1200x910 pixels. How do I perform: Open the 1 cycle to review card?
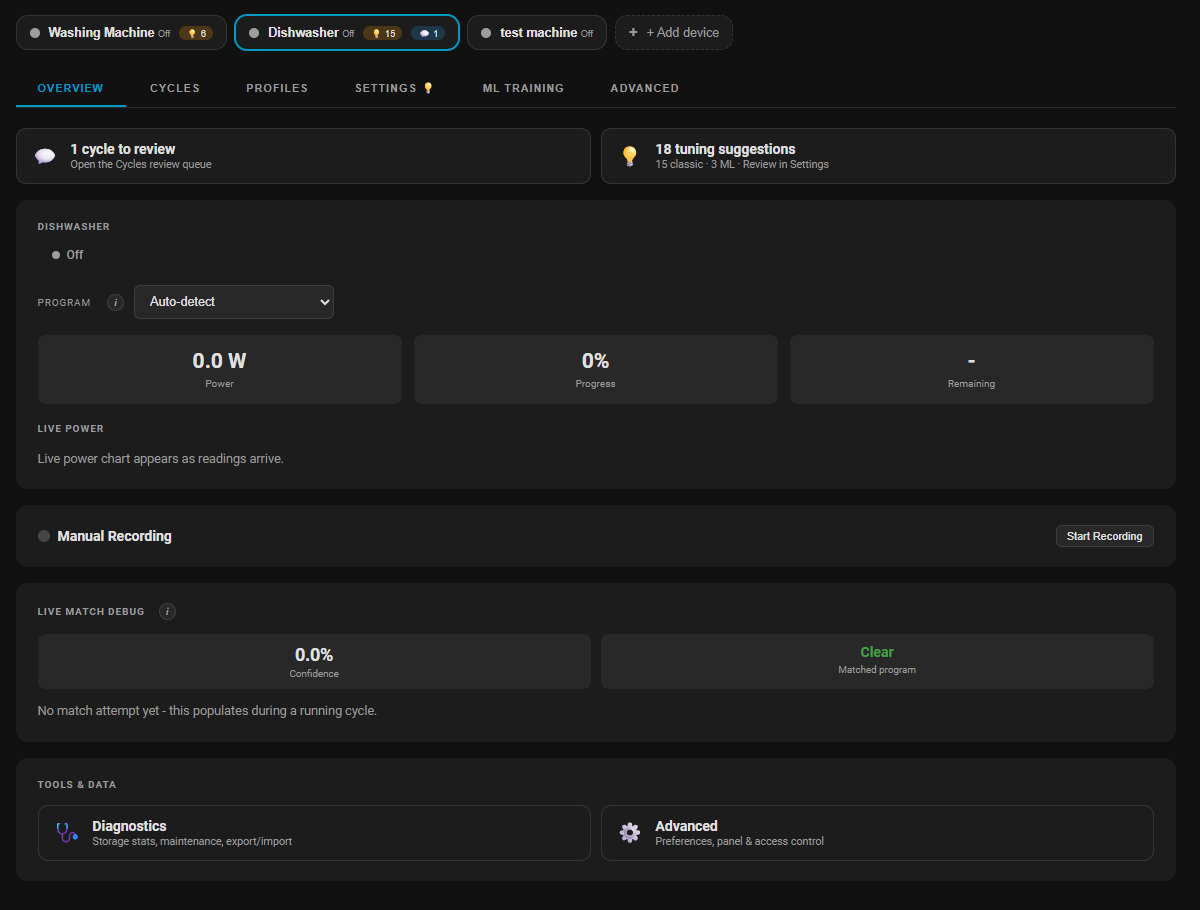pos(303,156)
